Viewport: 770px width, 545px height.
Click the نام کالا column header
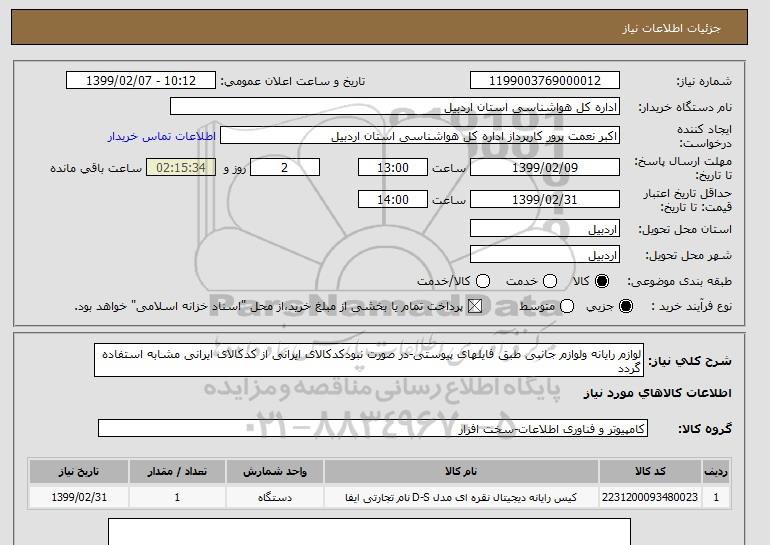461,471
